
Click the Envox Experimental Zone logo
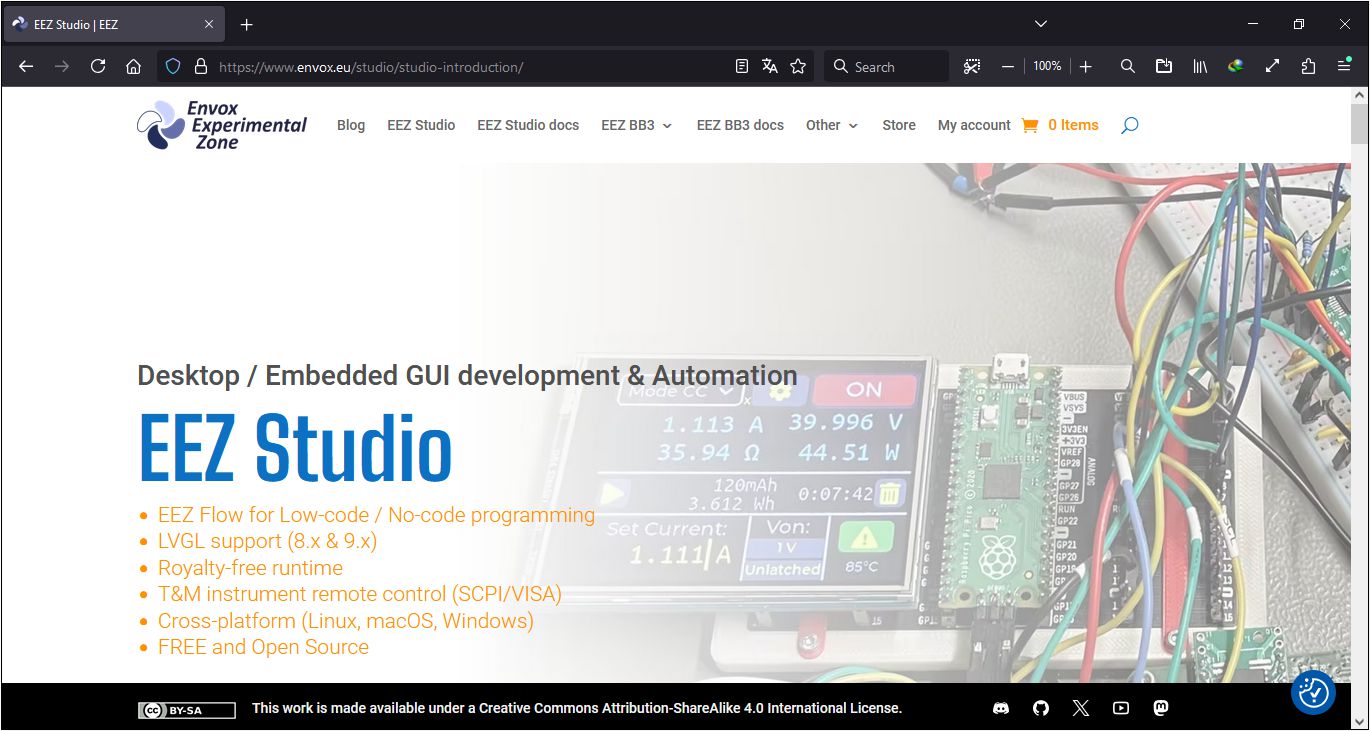pos(222,125)
